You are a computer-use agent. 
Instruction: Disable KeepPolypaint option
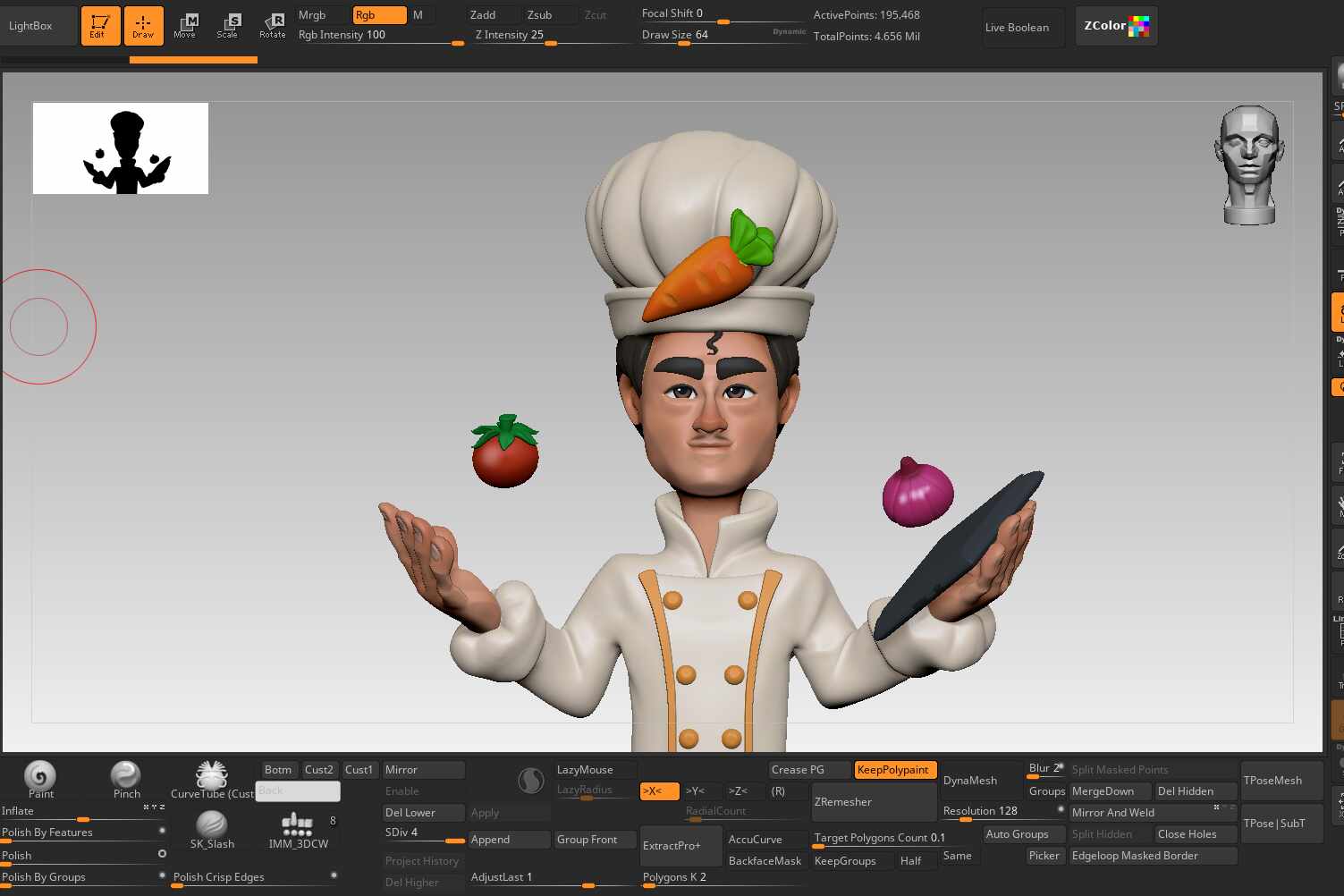coord(895,770)
